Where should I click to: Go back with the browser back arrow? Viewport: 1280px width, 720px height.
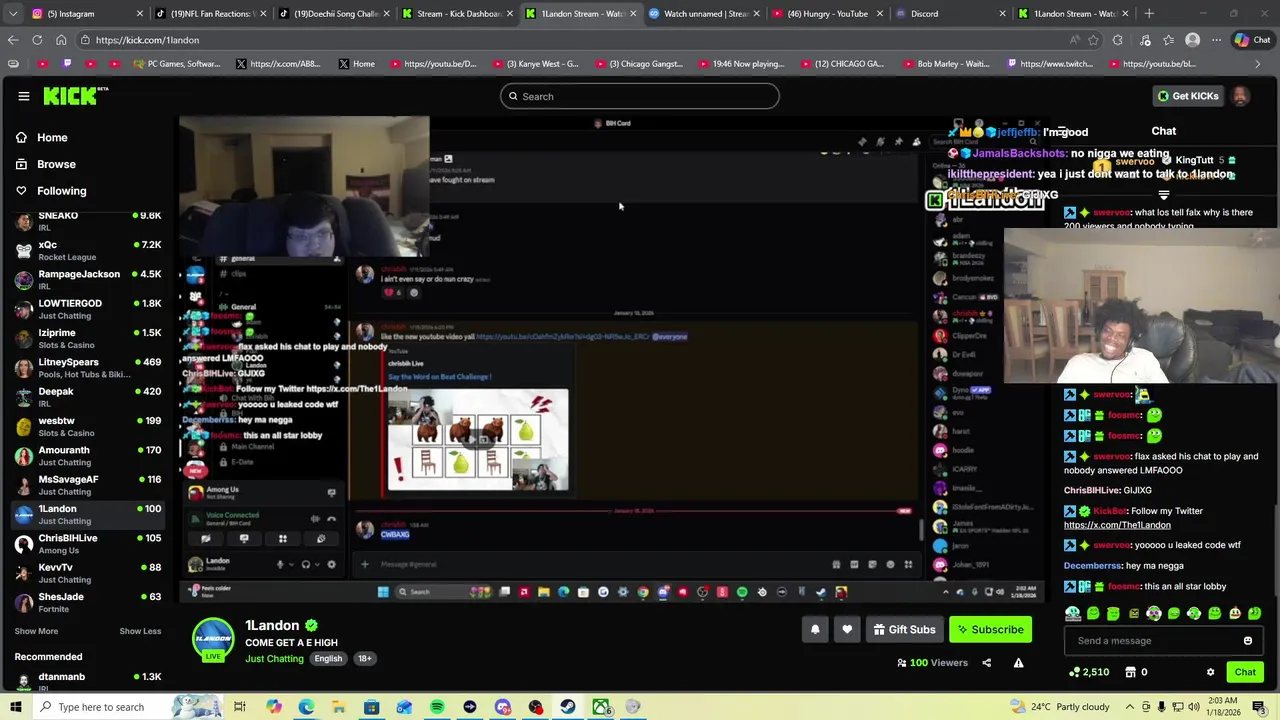pos(13,40)
